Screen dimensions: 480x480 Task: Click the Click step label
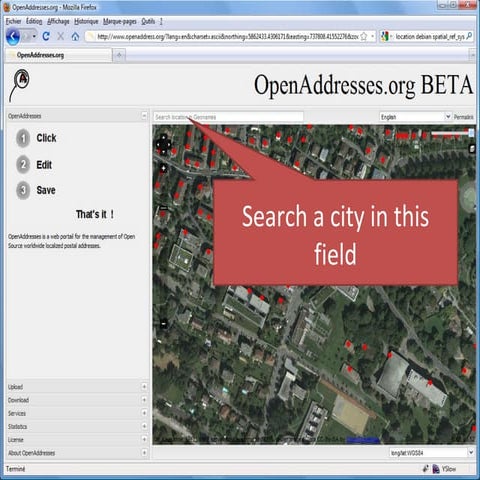pos(46,138)
